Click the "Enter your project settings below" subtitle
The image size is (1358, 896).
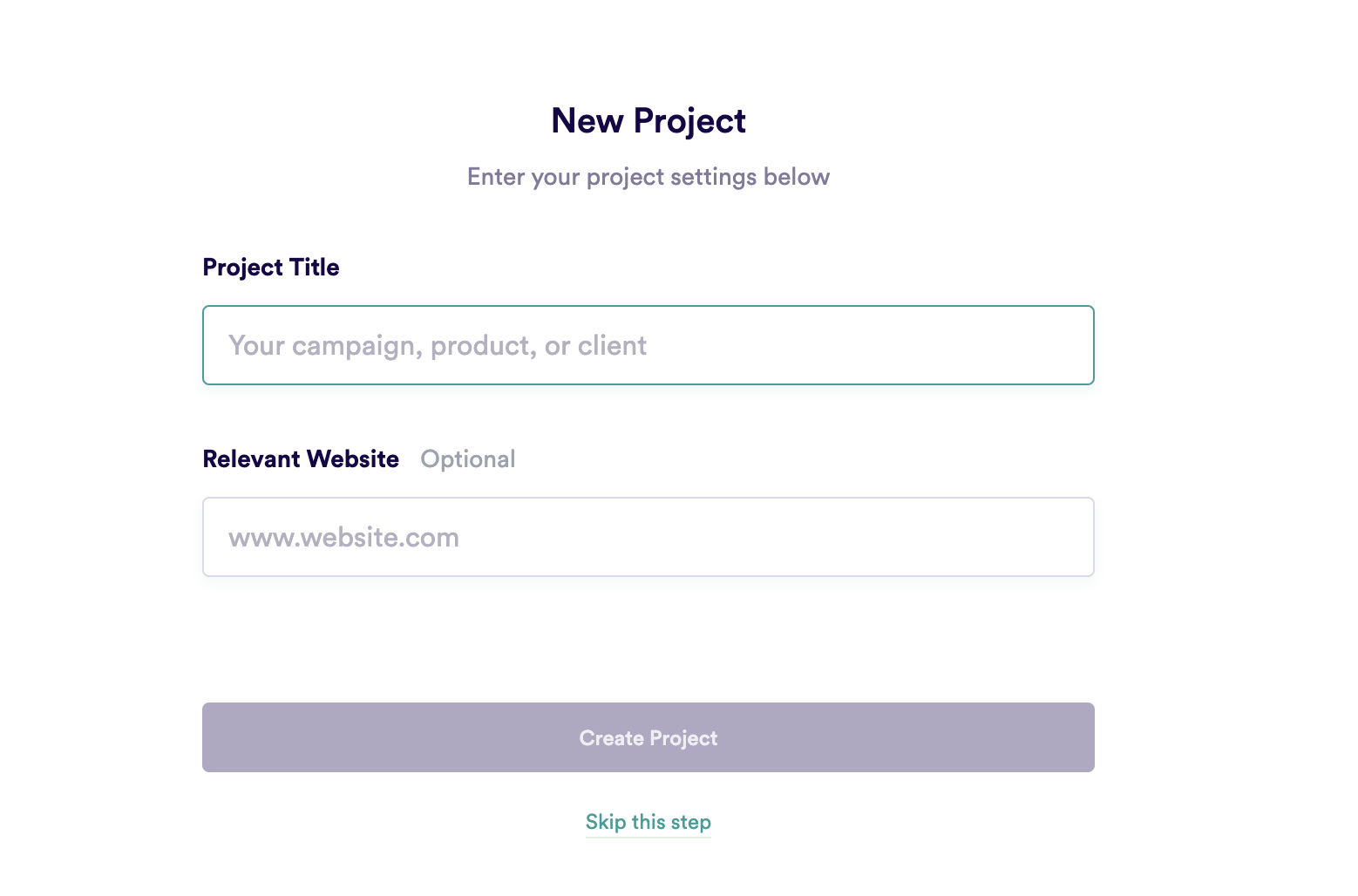[x=648, y=177]
